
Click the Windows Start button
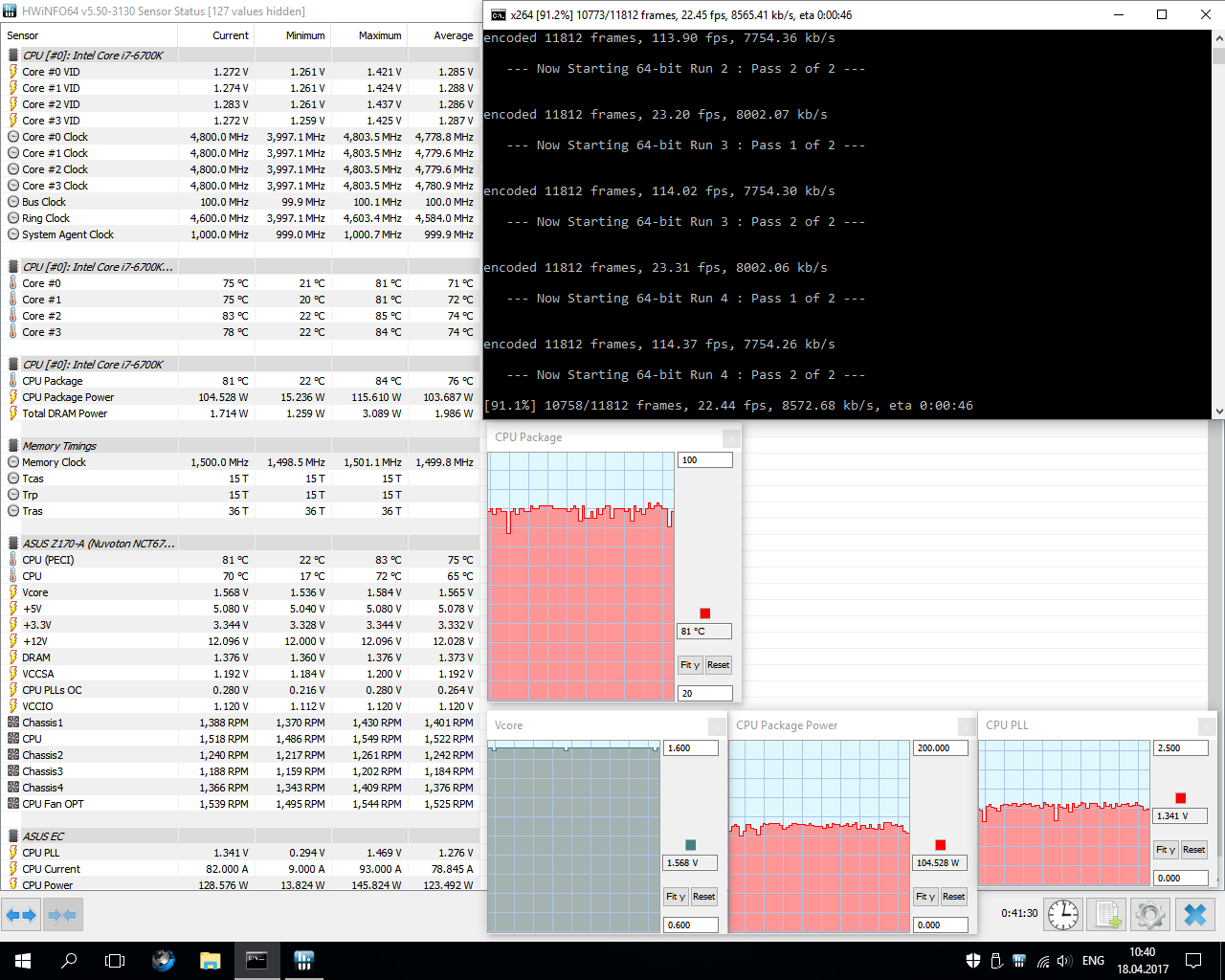(x=23, y=960)
